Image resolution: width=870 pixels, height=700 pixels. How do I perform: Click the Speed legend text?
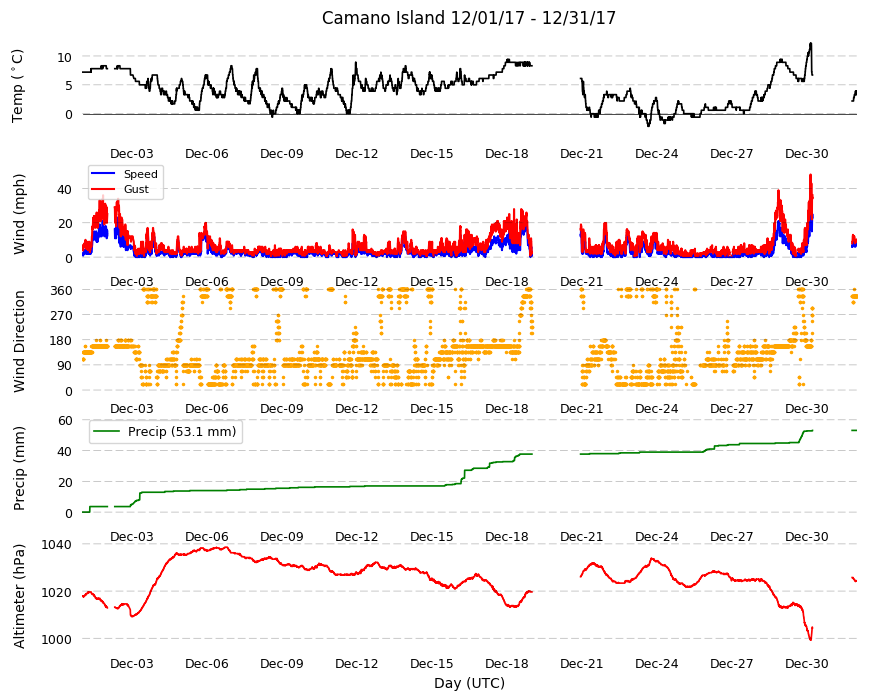click(x=140, y=174)
